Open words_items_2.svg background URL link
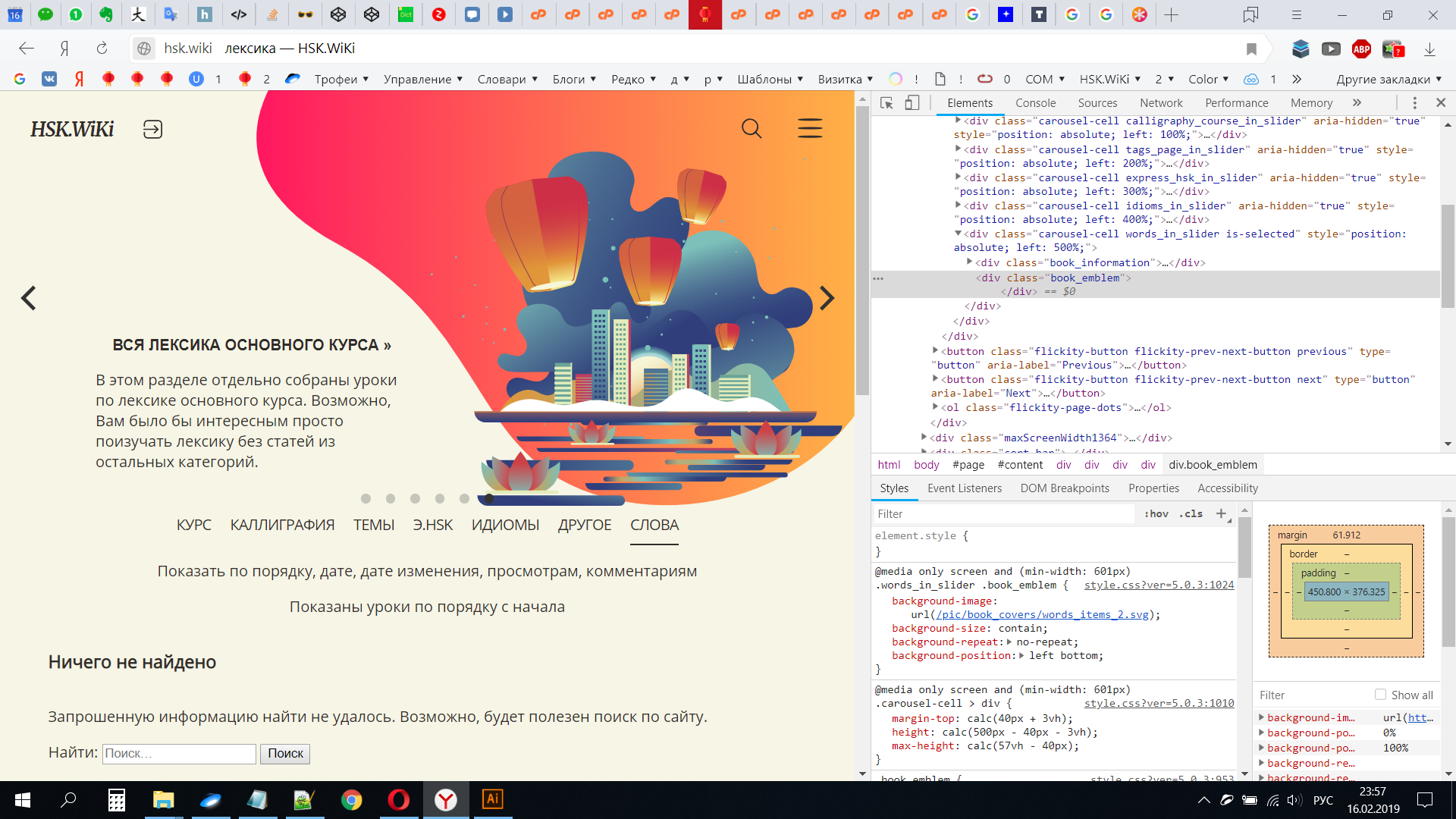This screenshot has width=1456, height=819. tap(1043, 615)
